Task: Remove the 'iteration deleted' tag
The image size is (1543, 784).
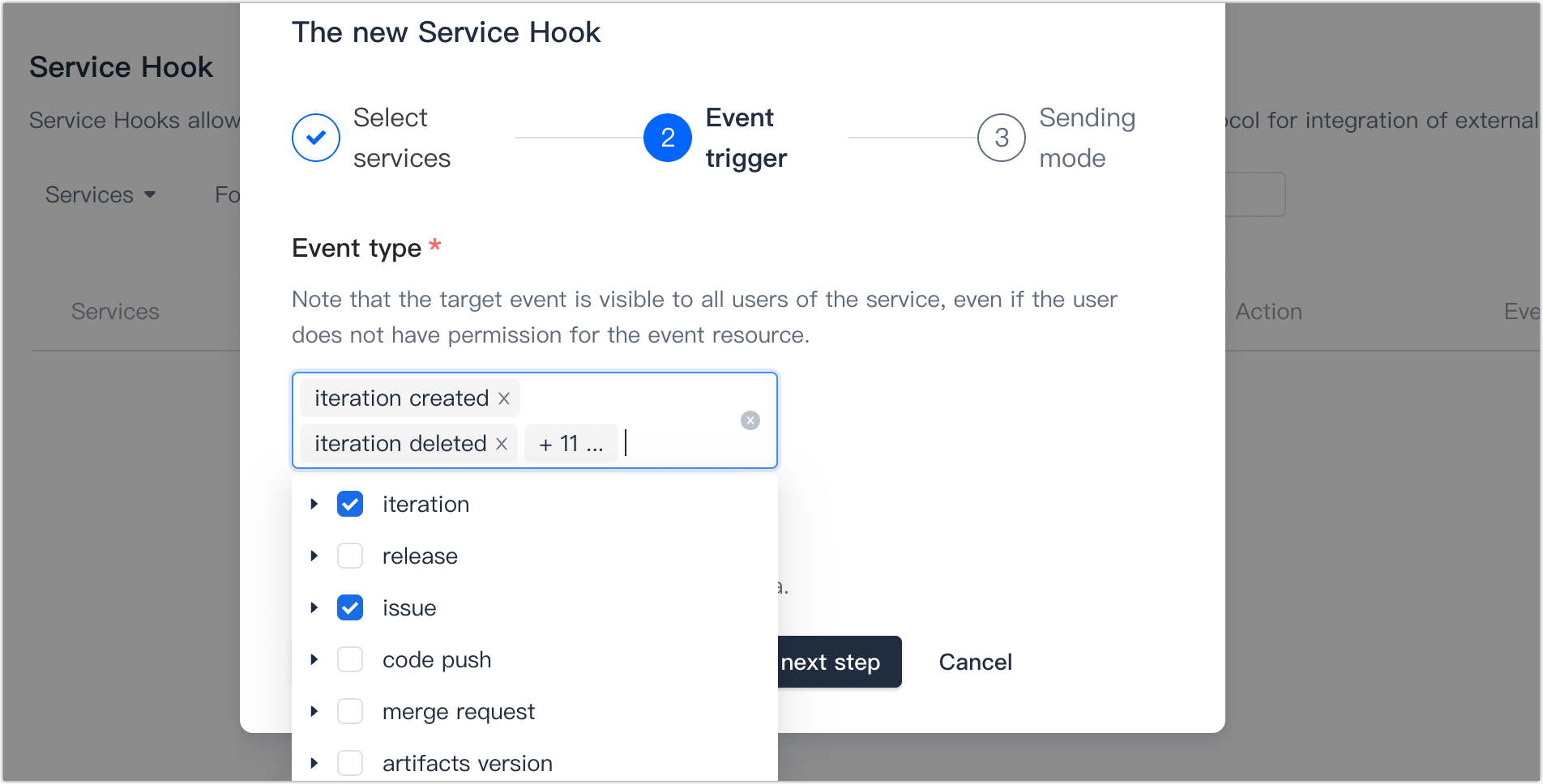Action: pos(502,444)
